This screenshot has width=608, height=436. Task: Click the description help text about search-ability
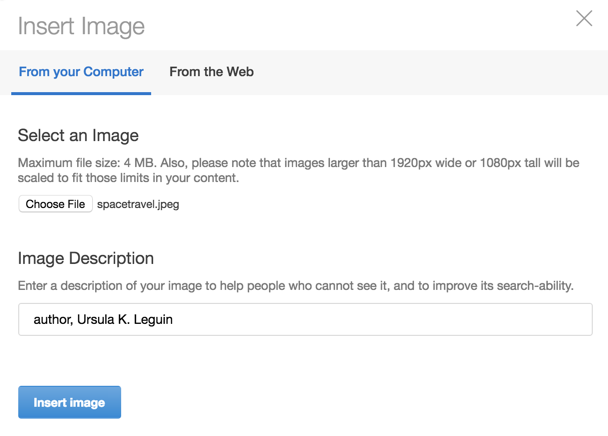click(295, 286)
